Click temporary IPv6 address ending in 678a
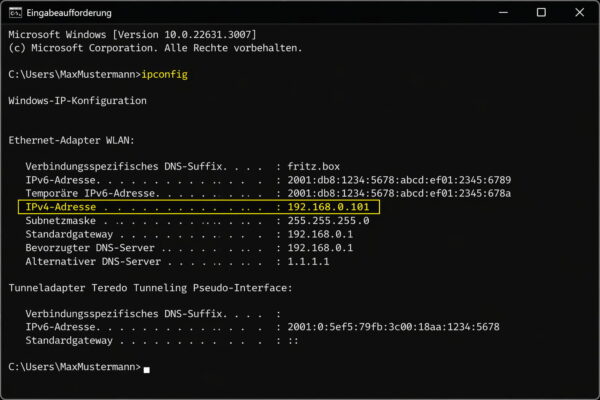Viewport: 600px width, 400px height. (399, 193)
